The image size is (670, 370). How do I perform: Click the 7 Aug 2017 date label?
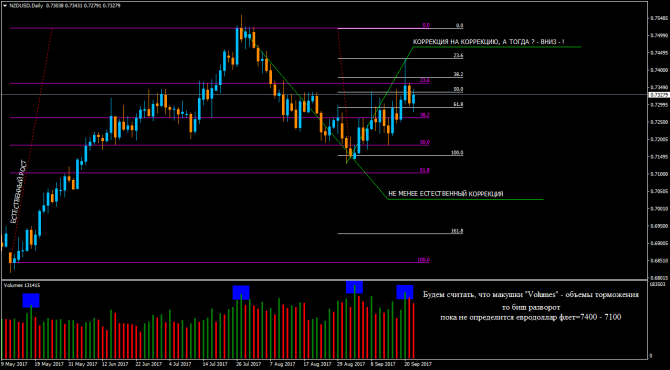282,364
